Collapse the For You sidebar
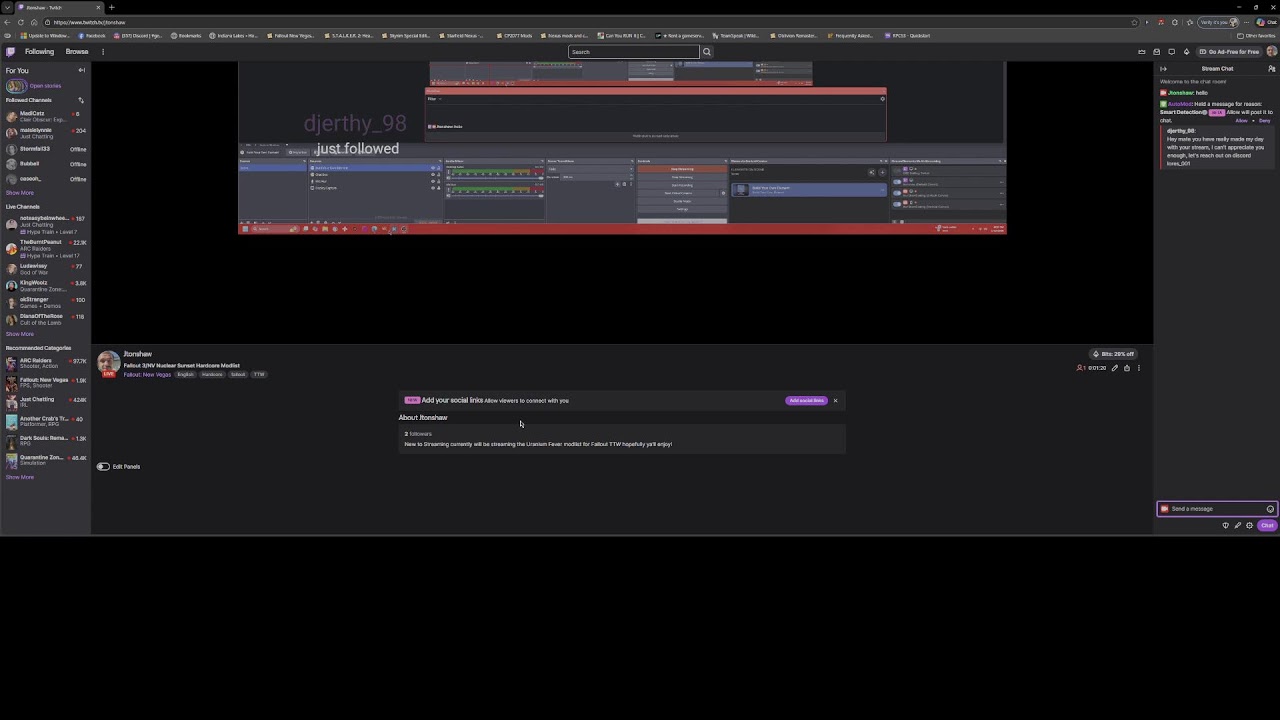Image resolution: width=1280 pixels, height=720 pixels. pyautogui.click(x=82, y=71)
